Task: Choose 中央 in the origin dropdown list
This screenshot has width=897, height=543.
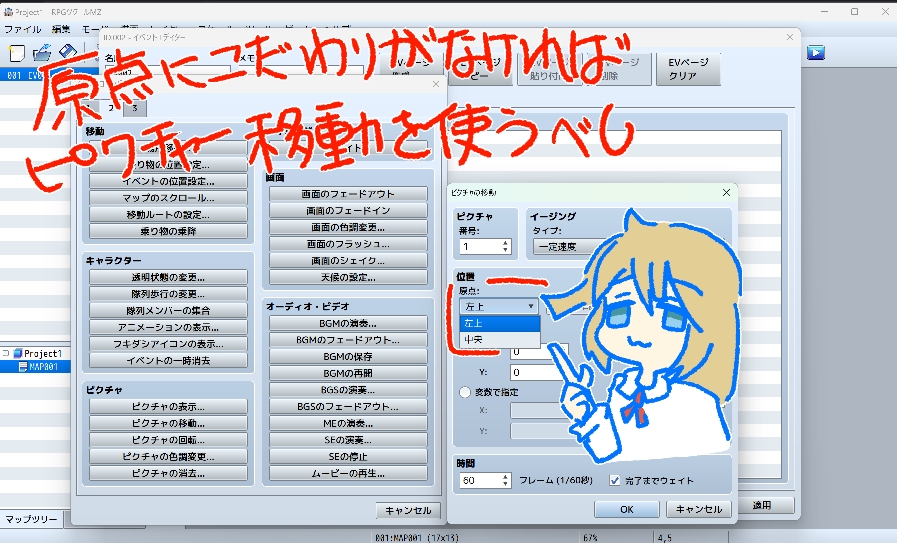Action: click(x=499, y=340)
